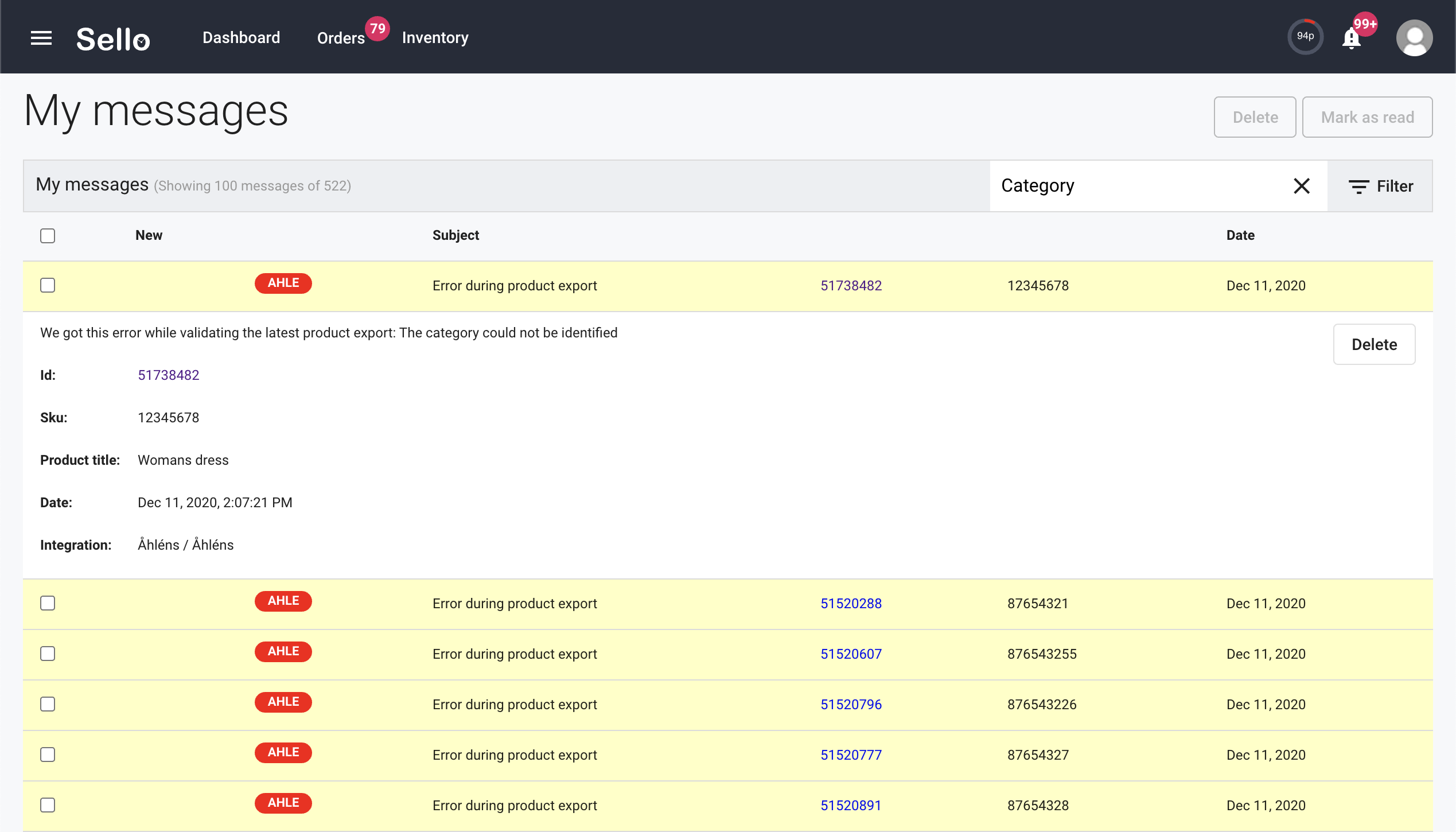Open the Id link 51738482 in details
Viewport: 1456px width, 832px height.
[168, 375]
